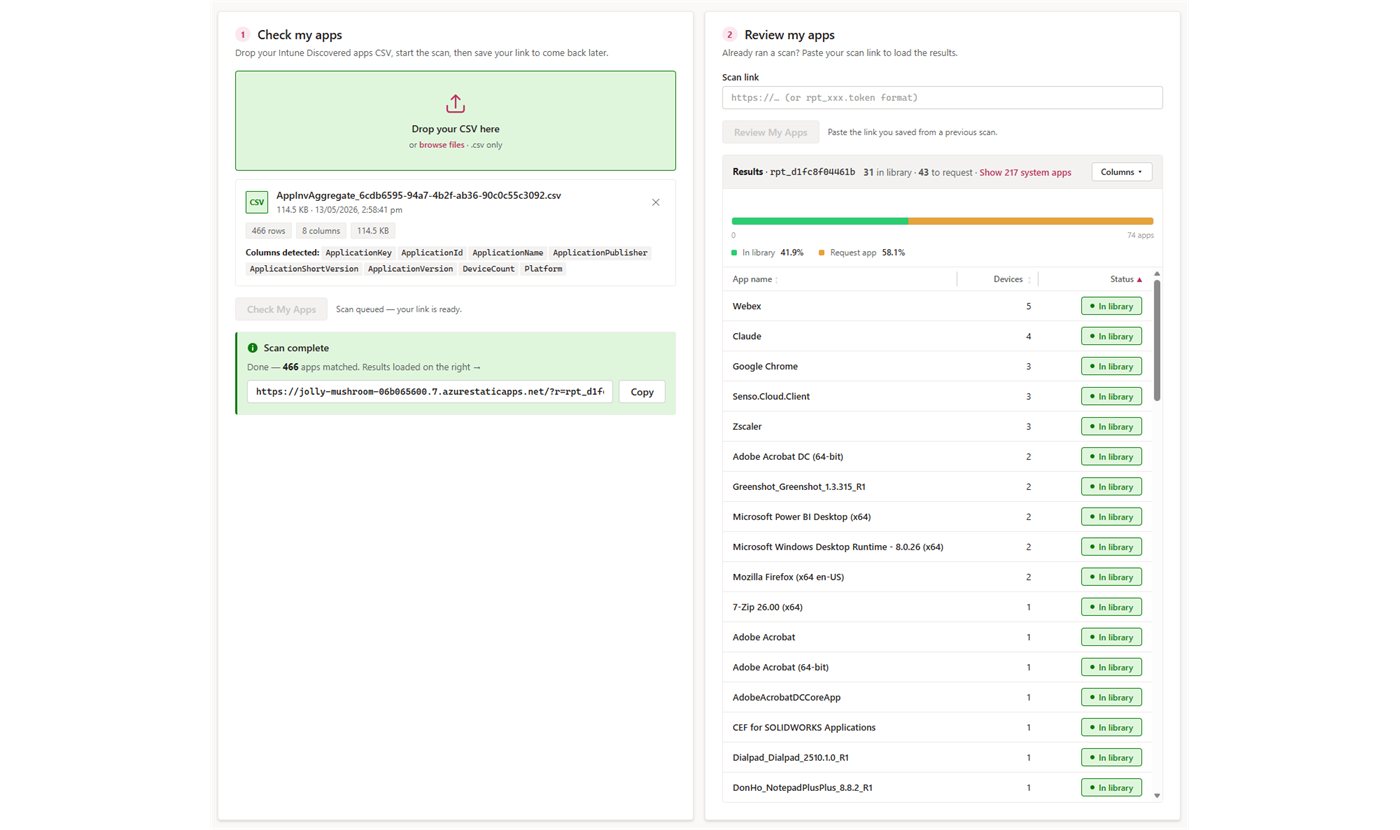Click scrollbar up arrow in results table

[x=1158, y=274]
